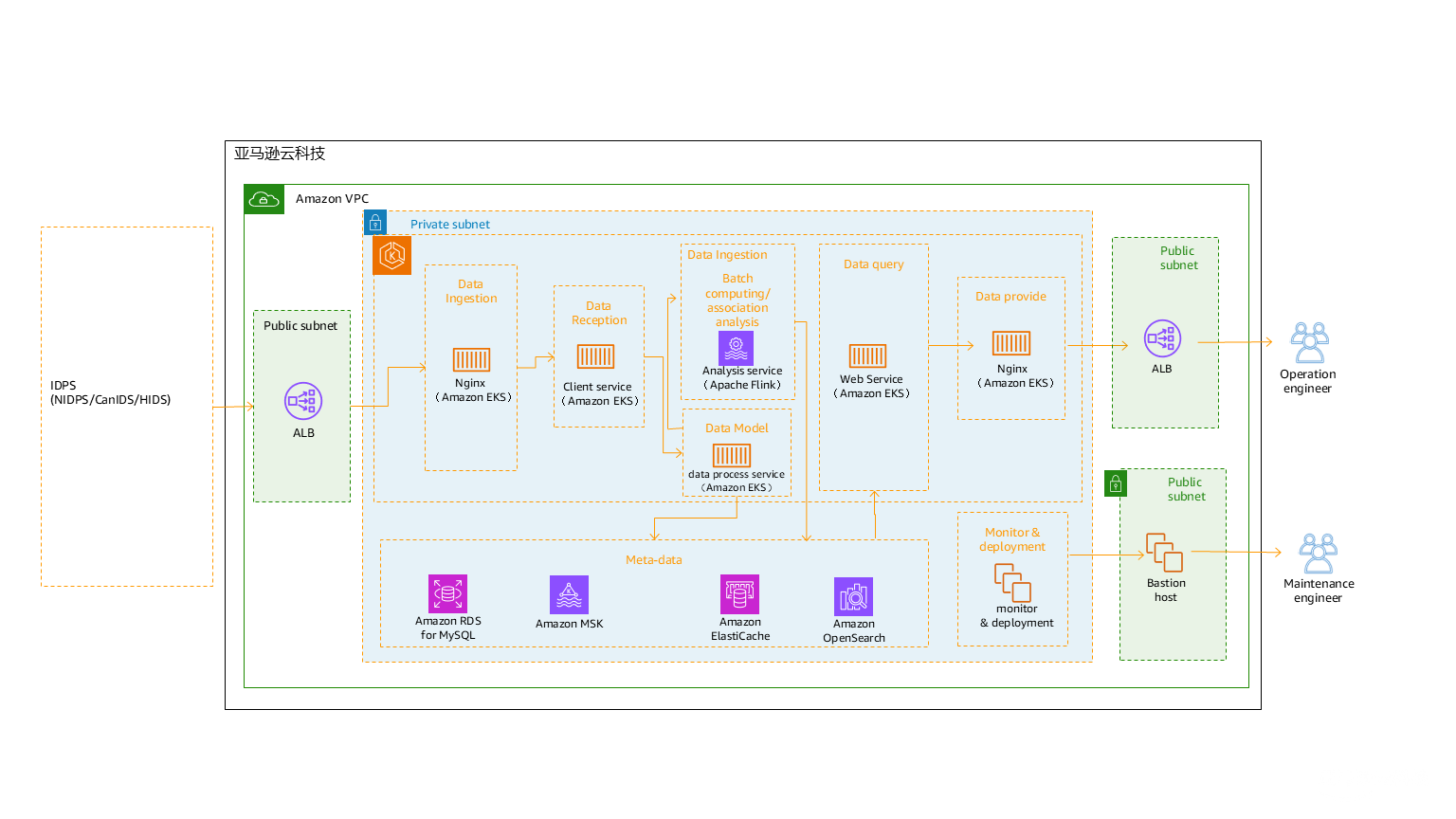Select the Operation engineer label
This screenshot has height=819, width=1456.
tap(1308, 381)
